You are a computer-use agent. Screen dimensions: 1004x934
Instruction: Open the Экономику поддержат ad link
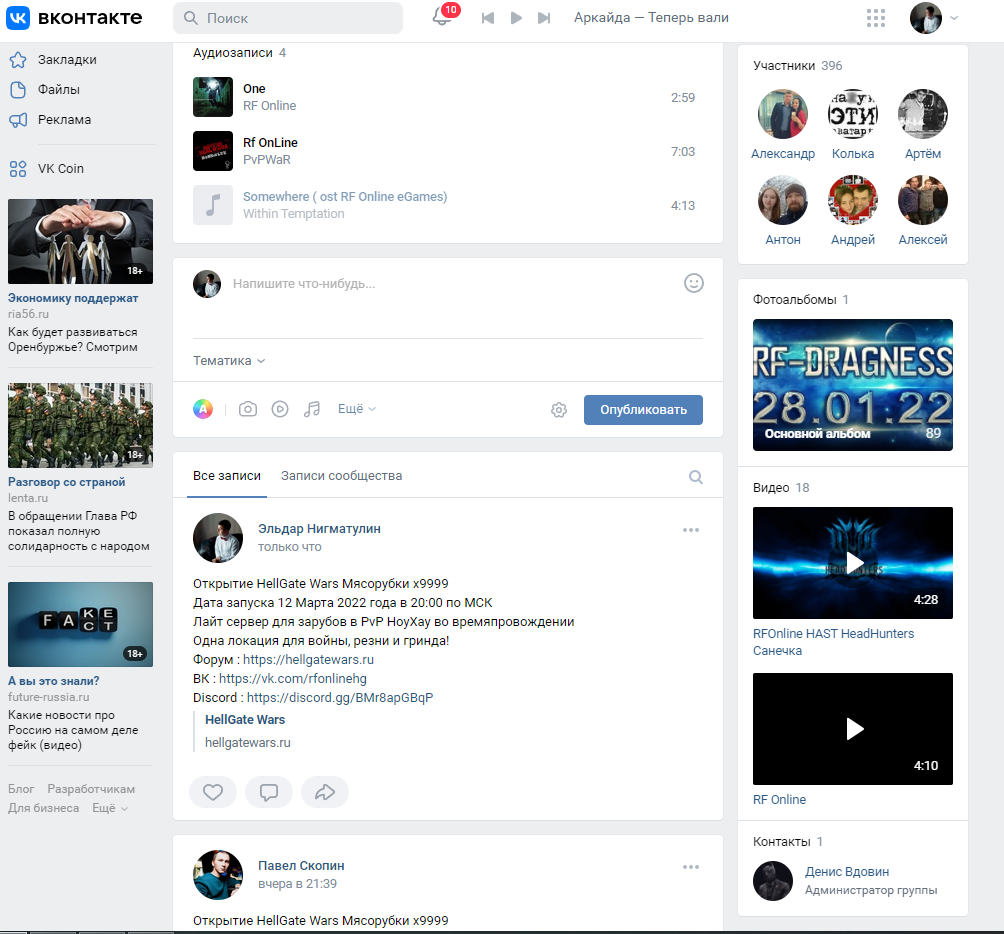point(73,298)
